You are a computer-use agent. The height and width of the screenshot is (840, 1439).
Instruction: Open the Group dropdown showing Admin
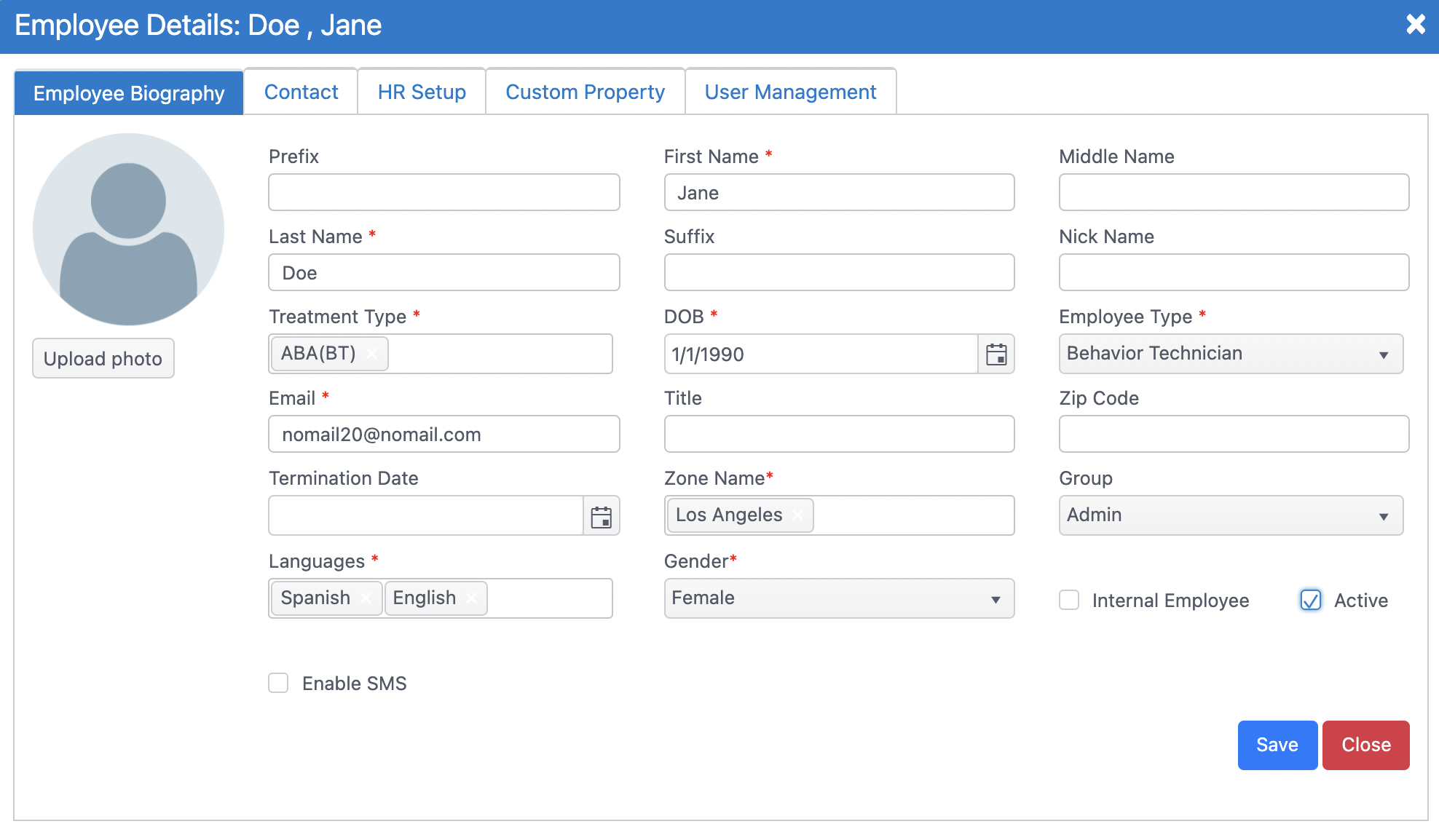[x=1231, y=516]
